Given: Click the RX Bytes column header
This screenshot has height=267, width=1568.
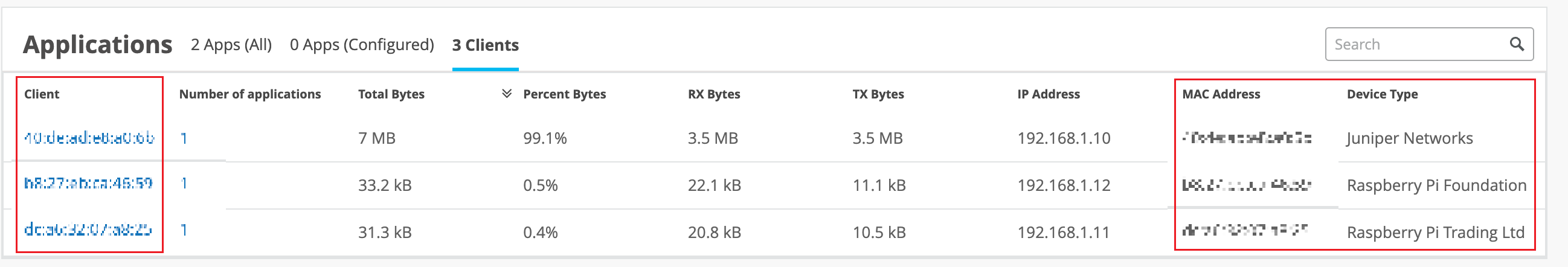Looking at the screenshot, I should (x=713, y=94).
